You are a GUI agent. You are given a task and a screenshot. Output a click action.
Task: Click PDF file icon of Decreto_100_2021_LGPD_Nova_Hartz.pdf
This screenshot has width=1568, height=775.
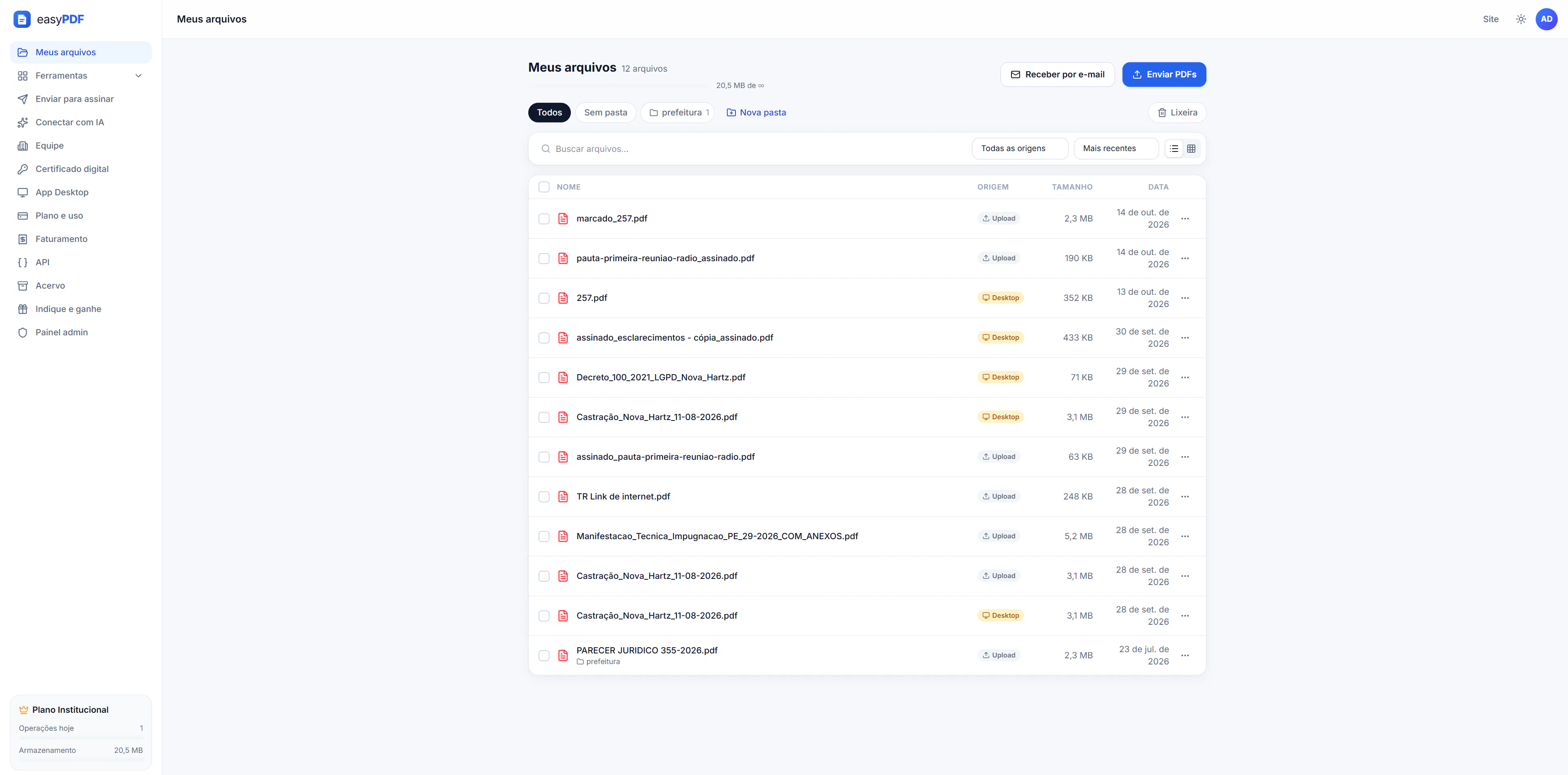click(x=563, y=377)
